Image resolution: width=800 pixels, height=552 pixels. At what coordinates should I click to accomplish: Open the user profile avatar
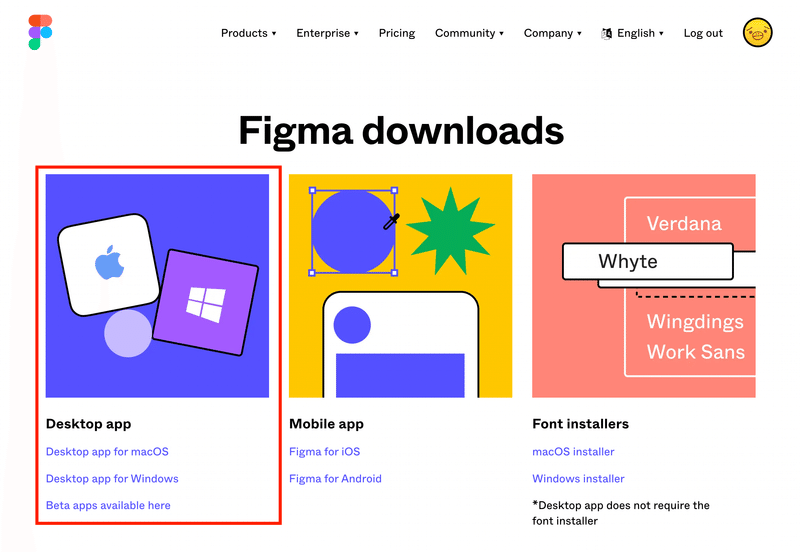758,33
